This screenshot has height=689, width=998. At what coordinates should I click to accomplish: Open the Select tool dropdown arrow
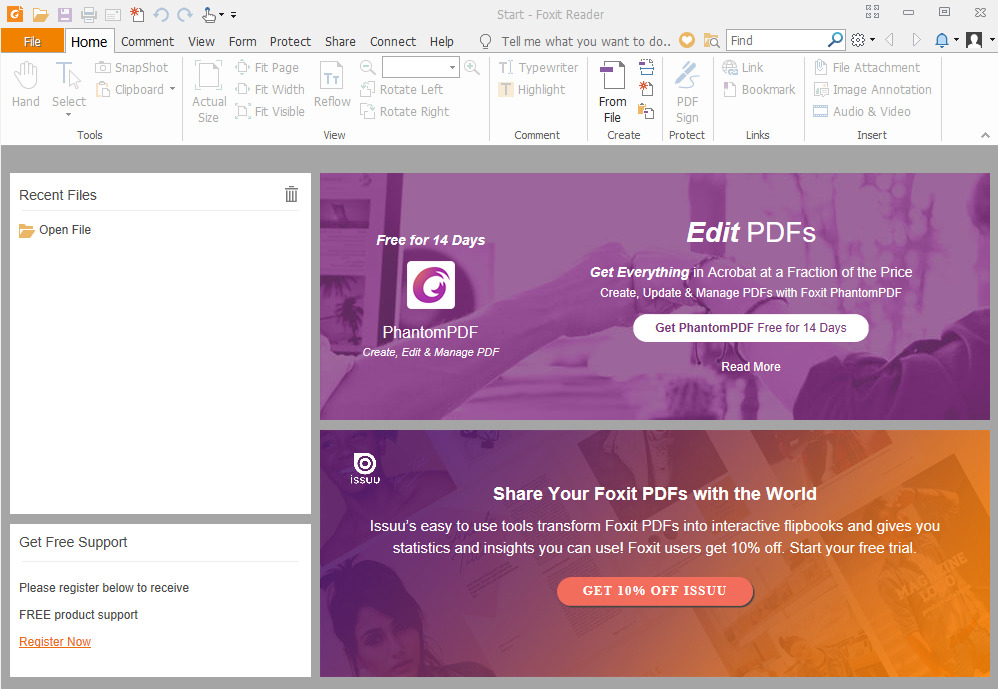click(x=69, y=115)
